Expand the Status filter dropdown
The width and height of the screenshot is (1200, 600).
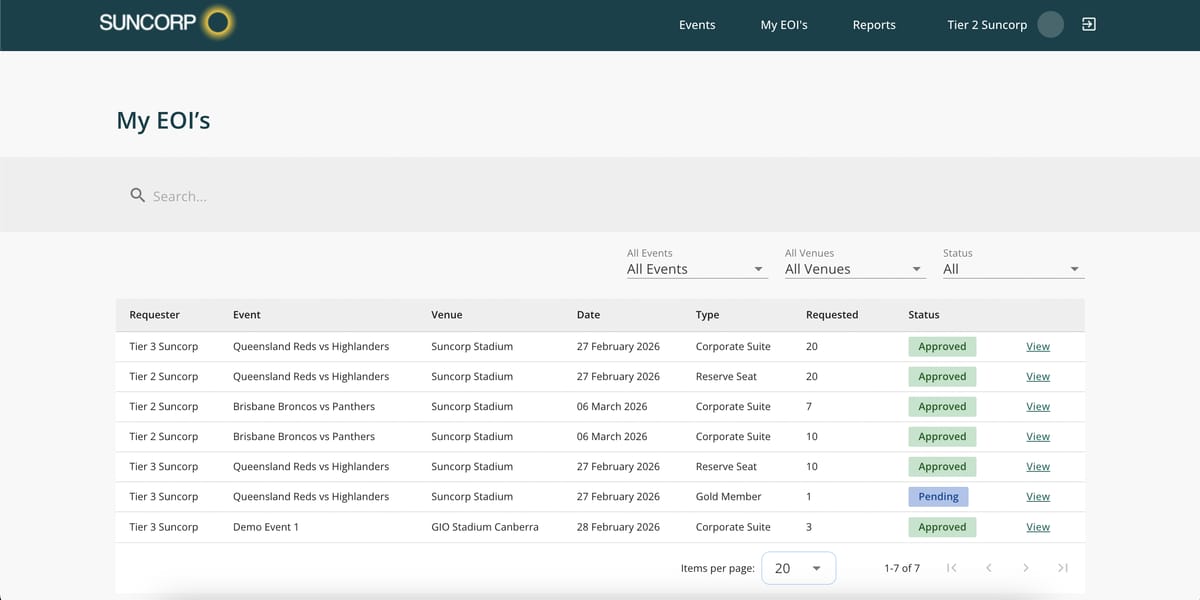point(1013,269)
